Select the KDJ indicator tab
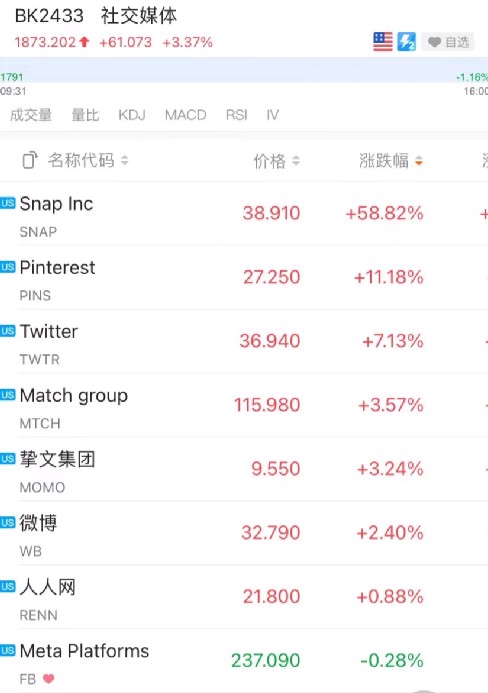The image size is (488, 693). pyautogui.click(x=132, y=115)
